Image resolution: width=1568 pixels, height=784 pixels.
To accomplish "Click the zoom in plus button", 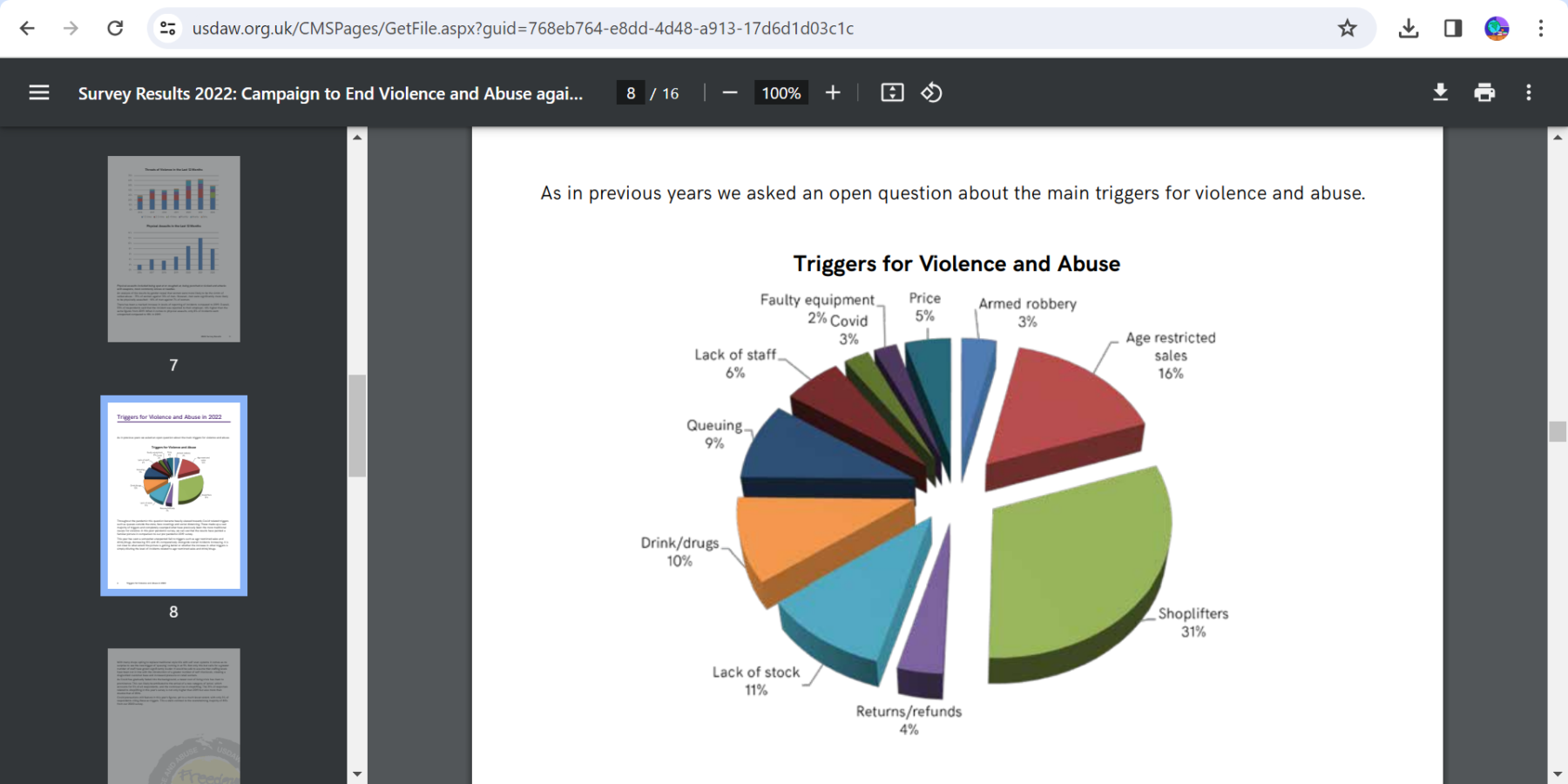I will click(833, 92).
